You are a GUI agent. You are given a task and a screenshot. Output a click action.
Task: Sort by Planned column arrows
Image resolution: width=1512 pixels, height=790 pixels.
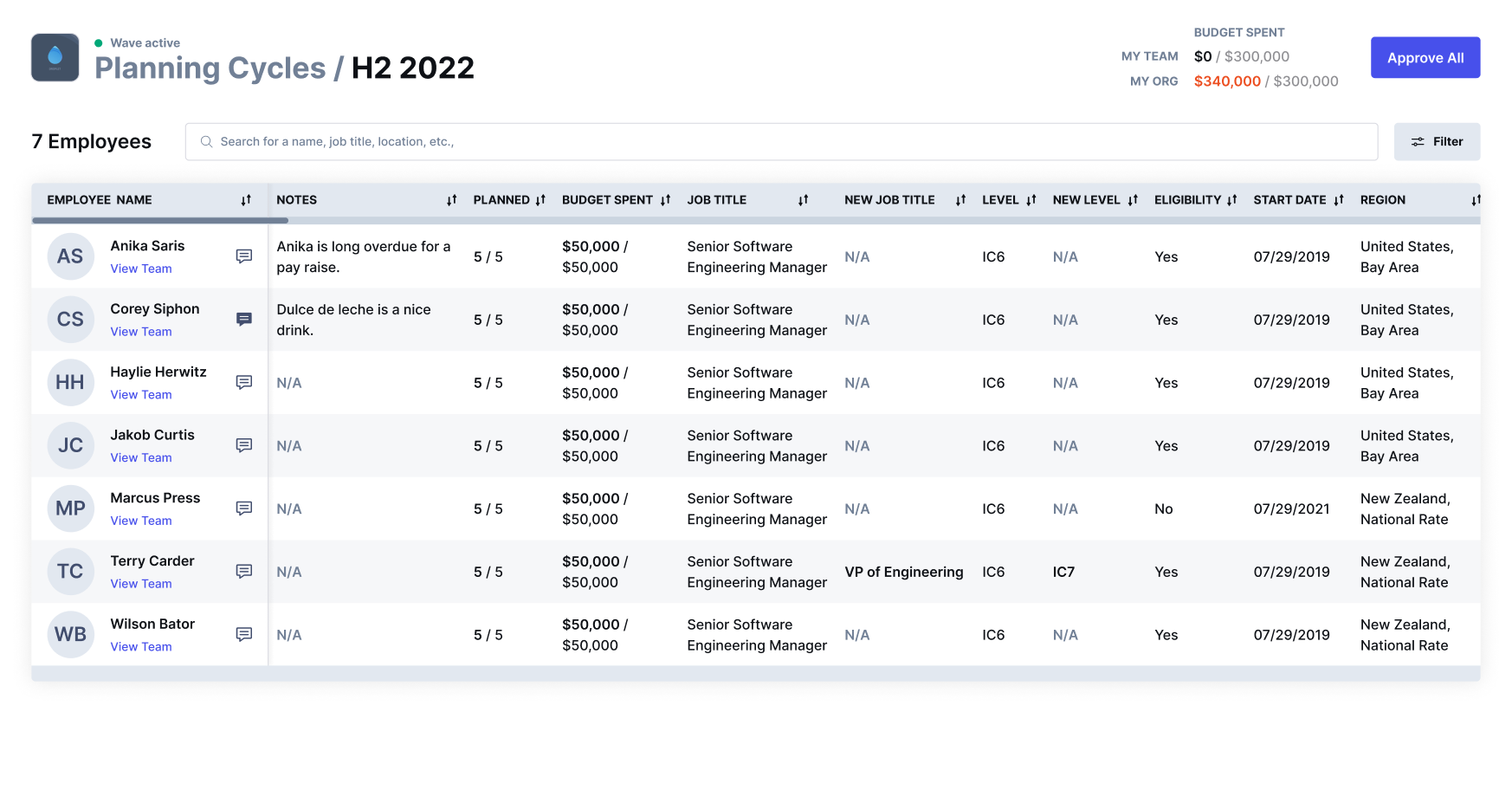point(540,200)
